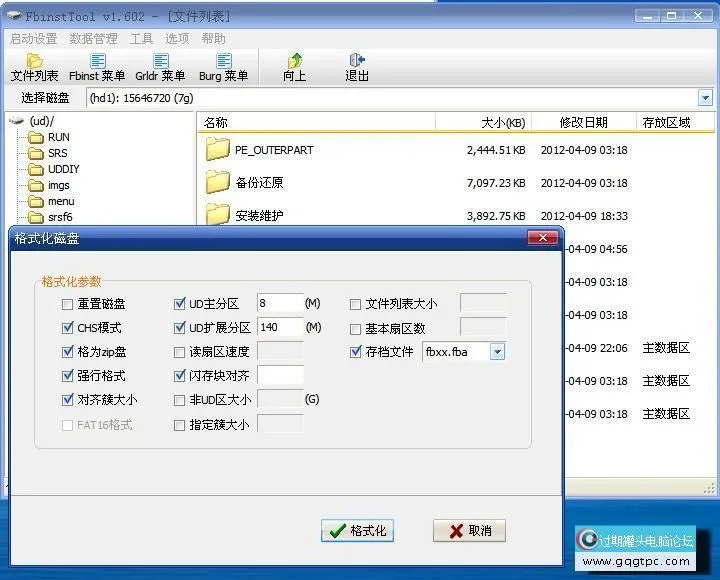Open the 启动设置 menu
The width and height of the screenshot is (720, 580).
tap(34, 39)
